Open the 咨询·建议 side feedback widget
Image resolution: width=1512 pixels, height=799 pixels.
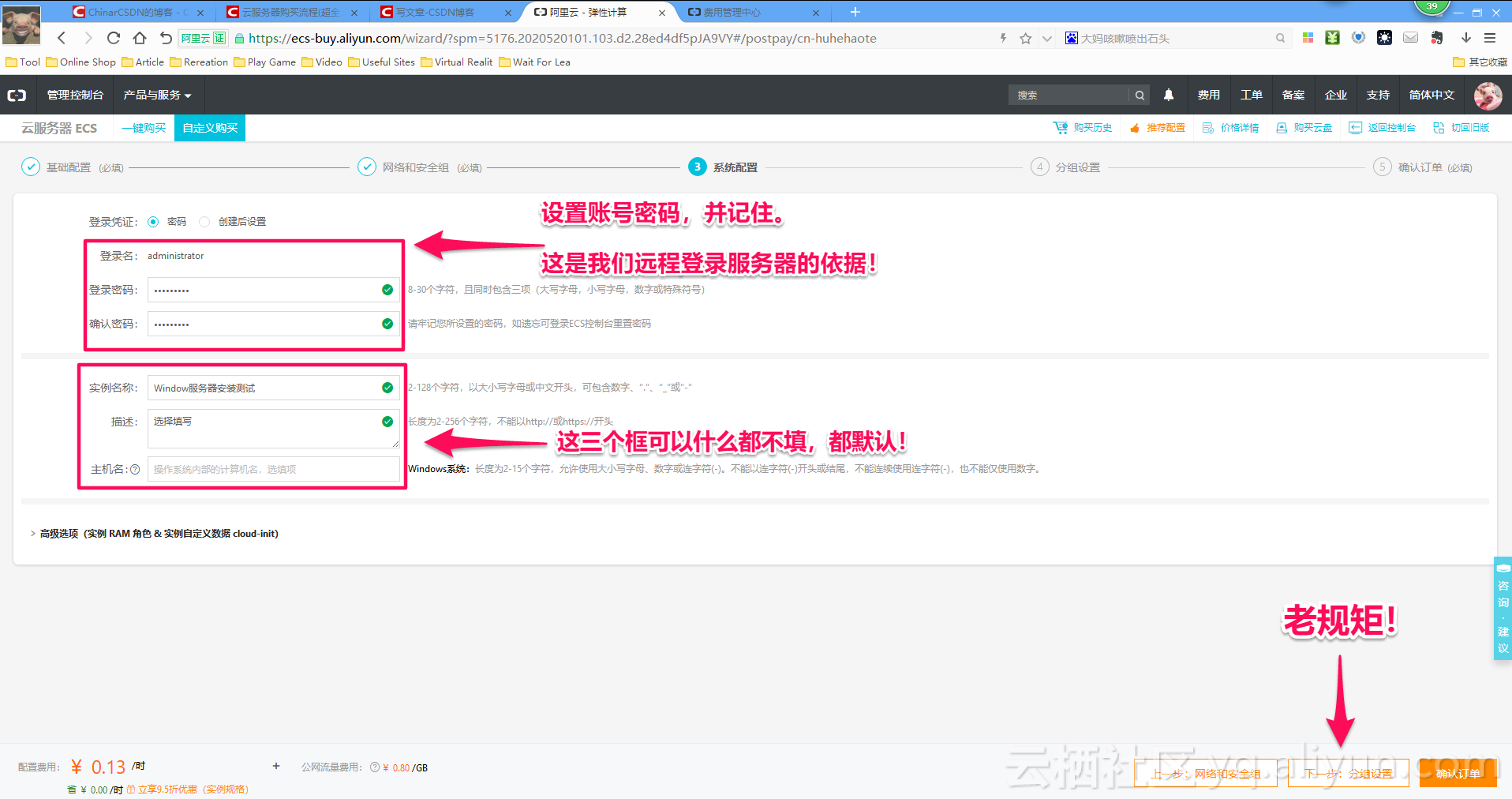tap(1503, 609)
